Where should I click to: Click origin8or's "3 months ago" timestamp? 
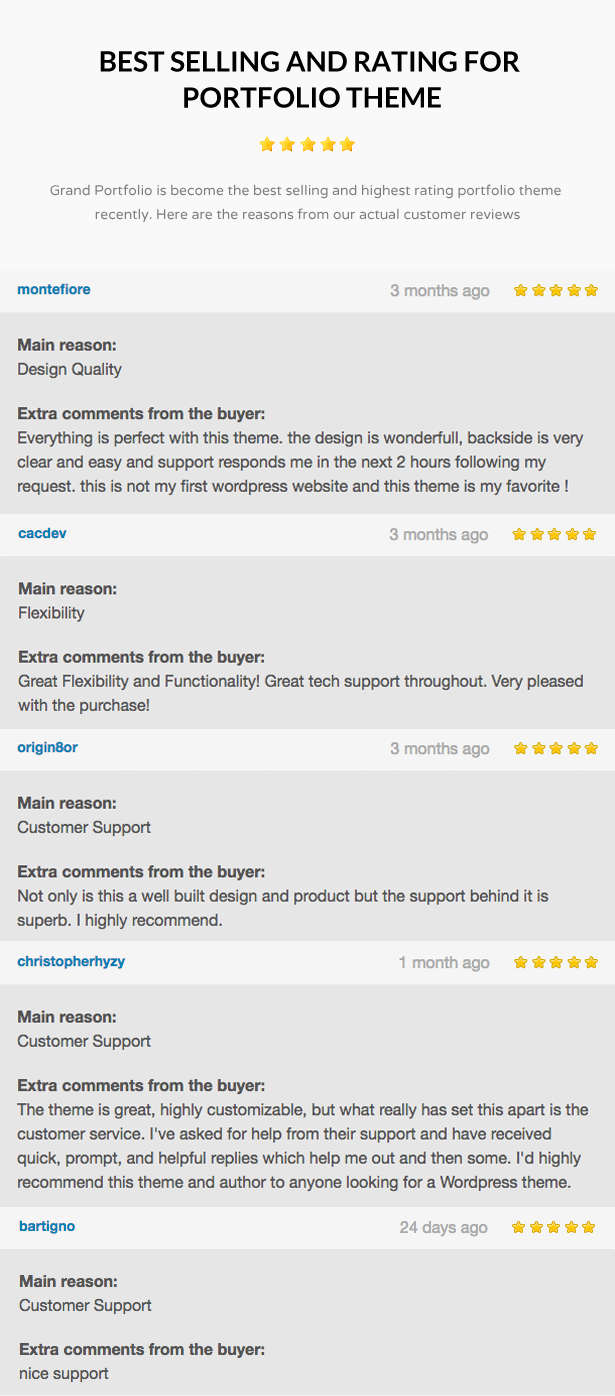[x=440, y=748]
